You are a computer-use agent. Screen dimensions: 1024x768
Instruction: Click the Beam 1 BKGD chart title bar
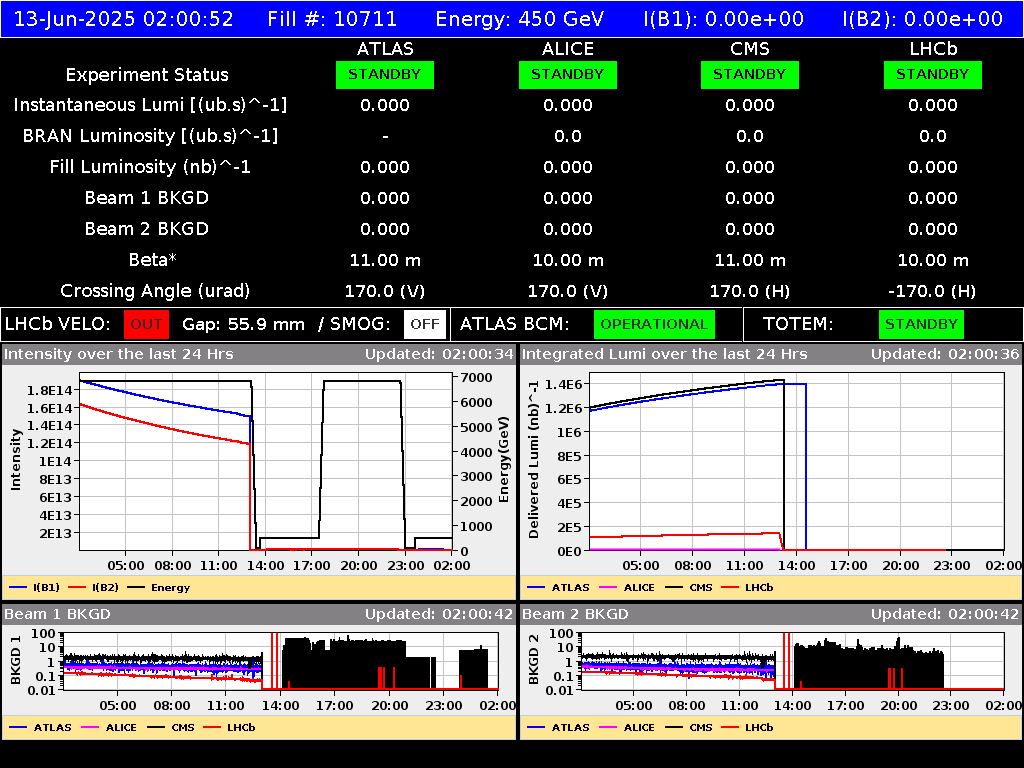[259, 614]
